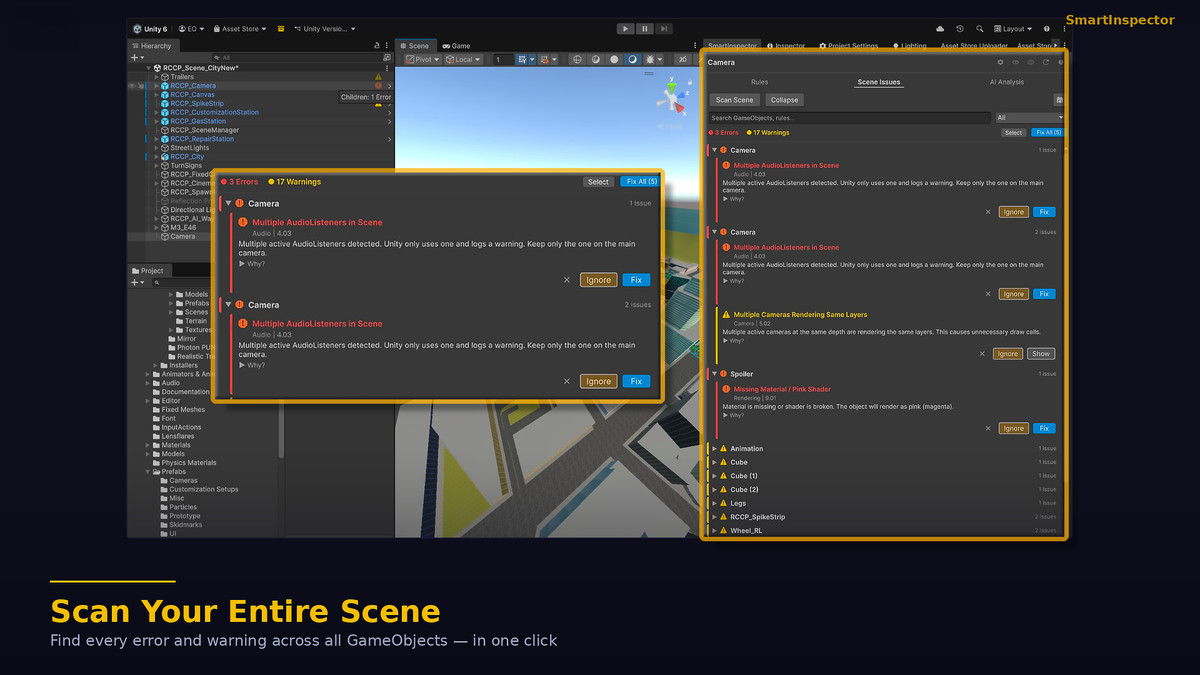This screenshot has width=1200, height=675.
Task: Dismiss the Multiple Cameras Rendering Same Layers issue
Action: pos(982,354)
